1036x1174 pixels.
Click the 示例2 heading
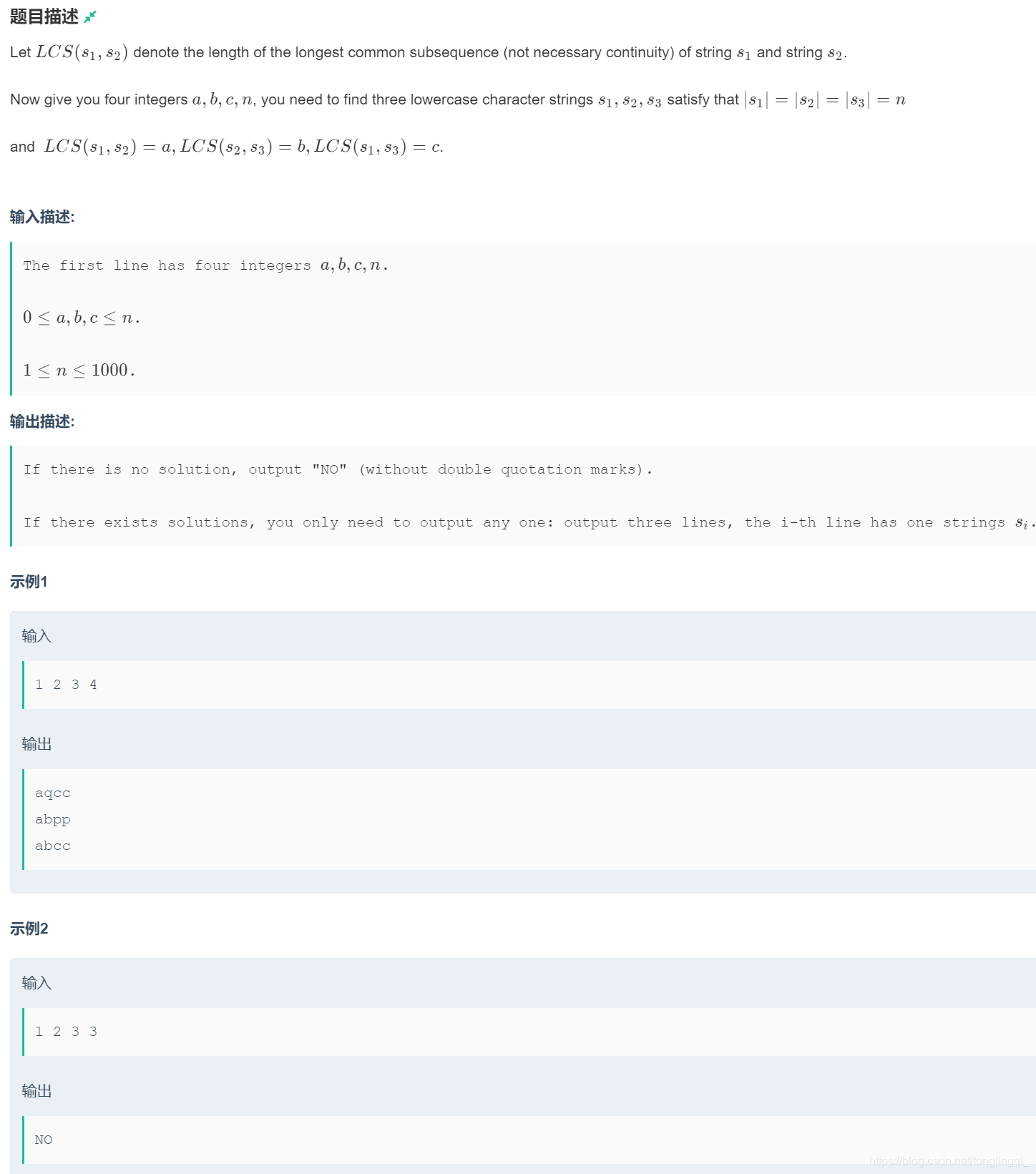(x=29, y=929)
